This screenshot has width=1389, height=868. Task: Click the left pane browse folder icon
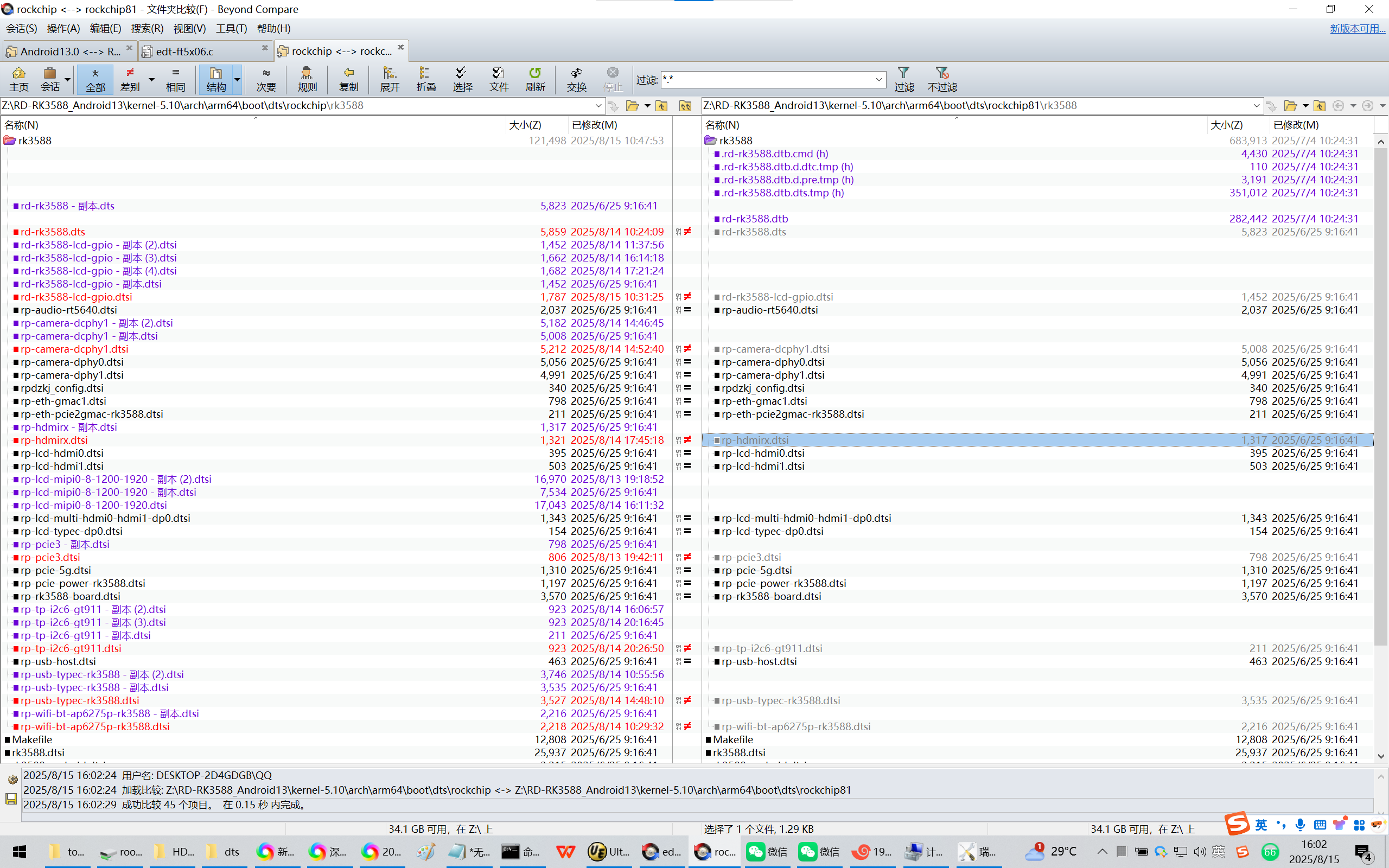(632, 106)
